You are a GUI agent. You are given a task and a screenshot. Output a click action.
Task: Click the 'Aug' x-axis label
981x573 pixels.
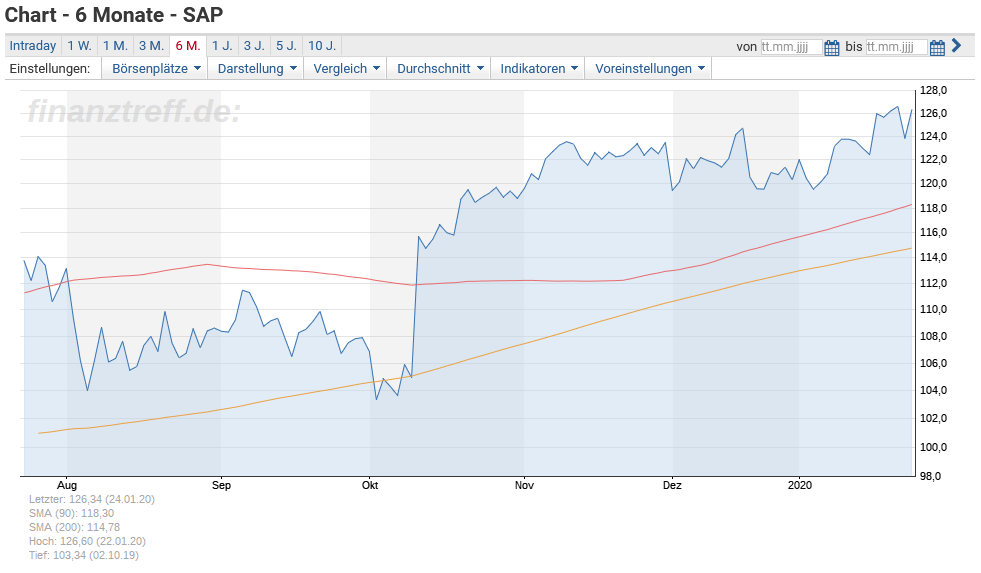pos(67,485)
